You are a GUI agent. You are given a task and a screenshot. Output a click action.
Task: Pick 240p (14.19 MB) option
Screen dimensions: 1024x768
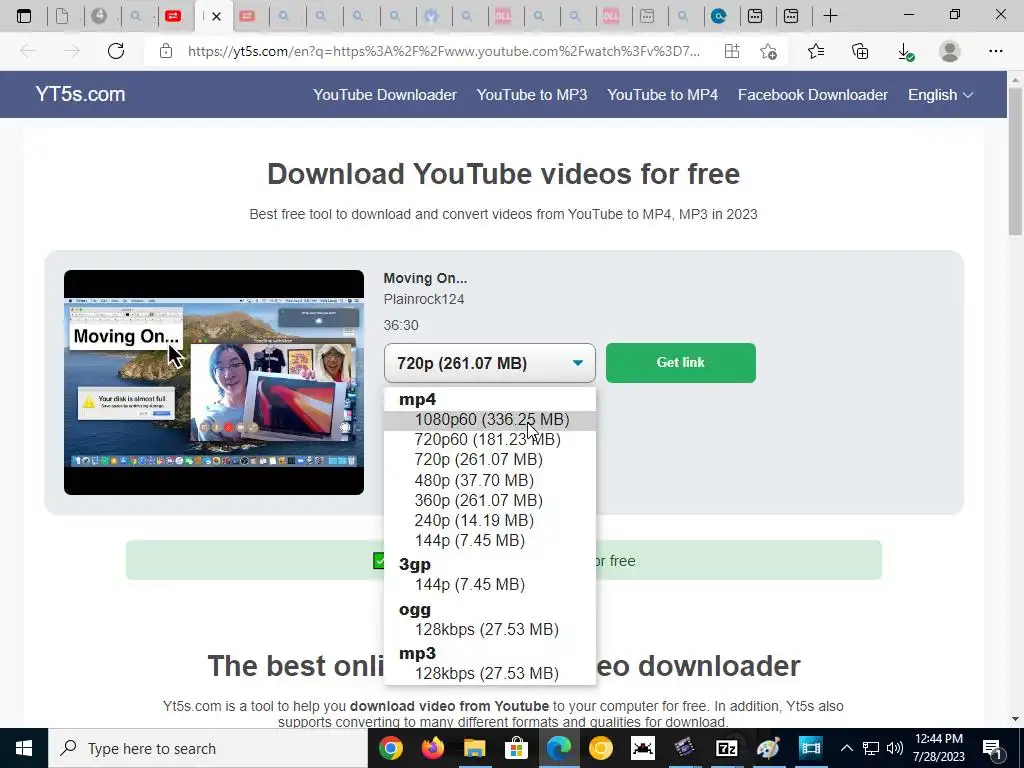pos(490,520)
